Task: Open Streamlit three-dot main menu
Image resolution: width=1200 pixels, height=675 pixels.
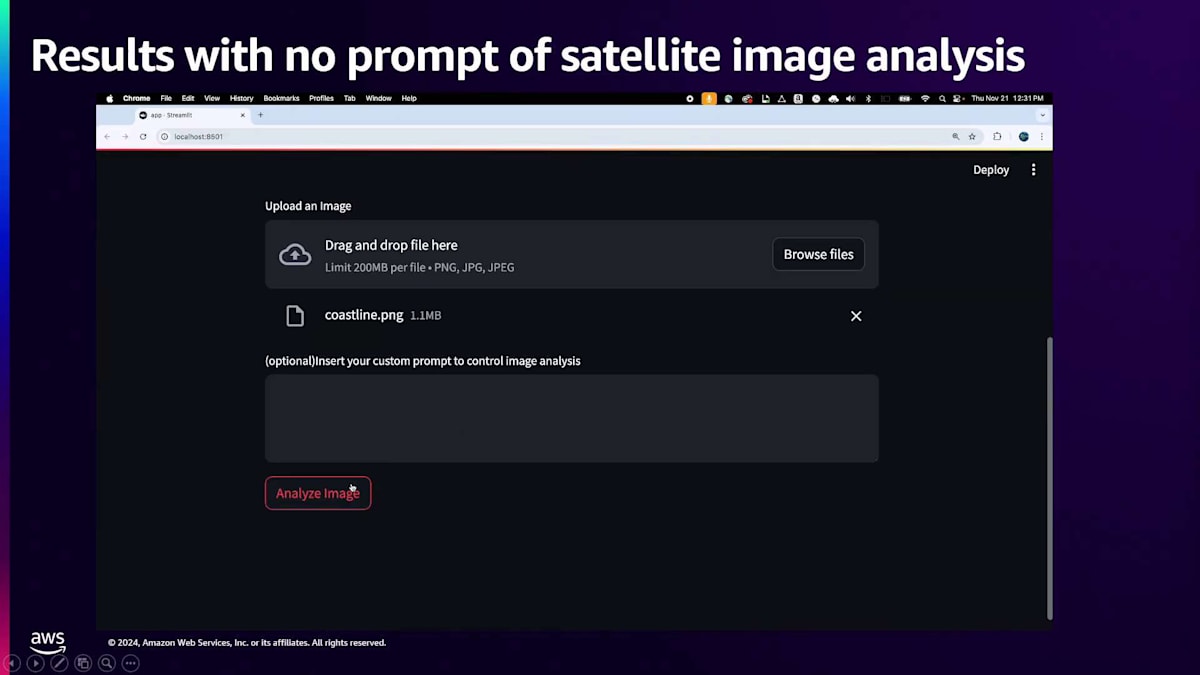Action: point(1033,170)
